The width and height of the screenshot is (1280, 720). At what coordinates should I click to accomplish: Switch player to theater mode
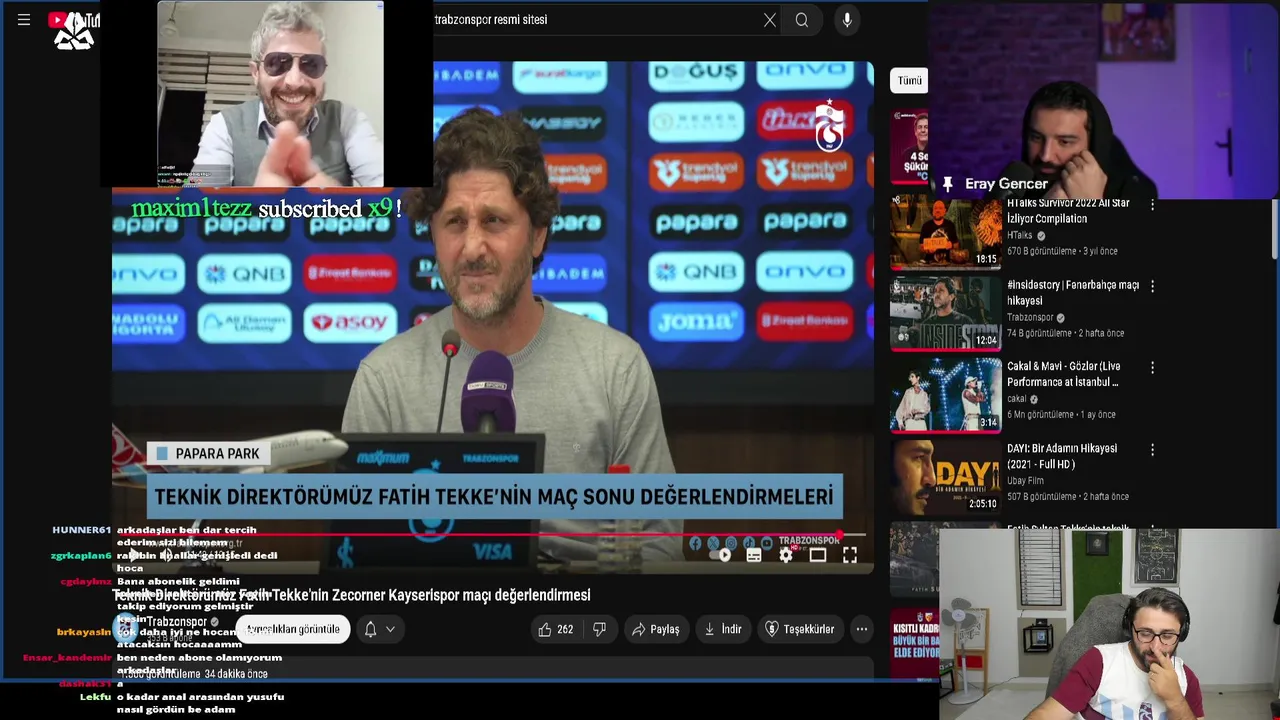click(x=818, y=555)
